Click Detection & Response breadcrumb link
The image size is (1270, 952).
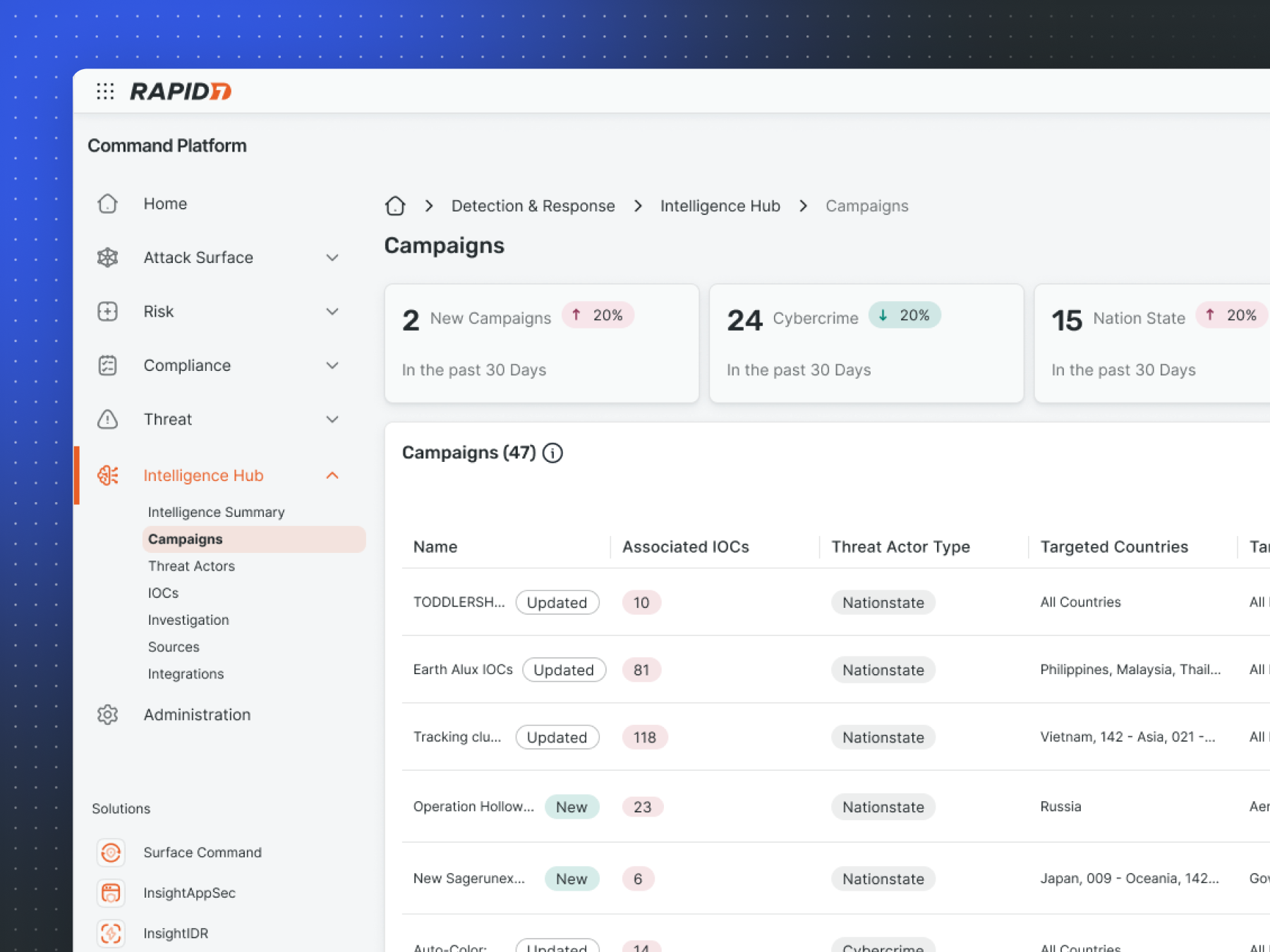pos(533,206)
